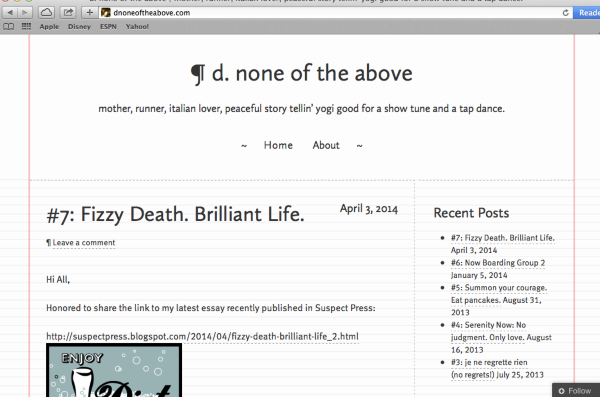
Task: Click 'Honored to share the link' sentence
Action: click(211, 308)
